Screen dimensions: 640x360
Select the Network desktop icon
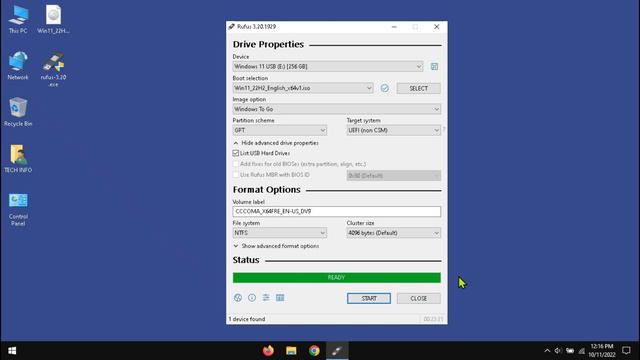pos(18,66)
